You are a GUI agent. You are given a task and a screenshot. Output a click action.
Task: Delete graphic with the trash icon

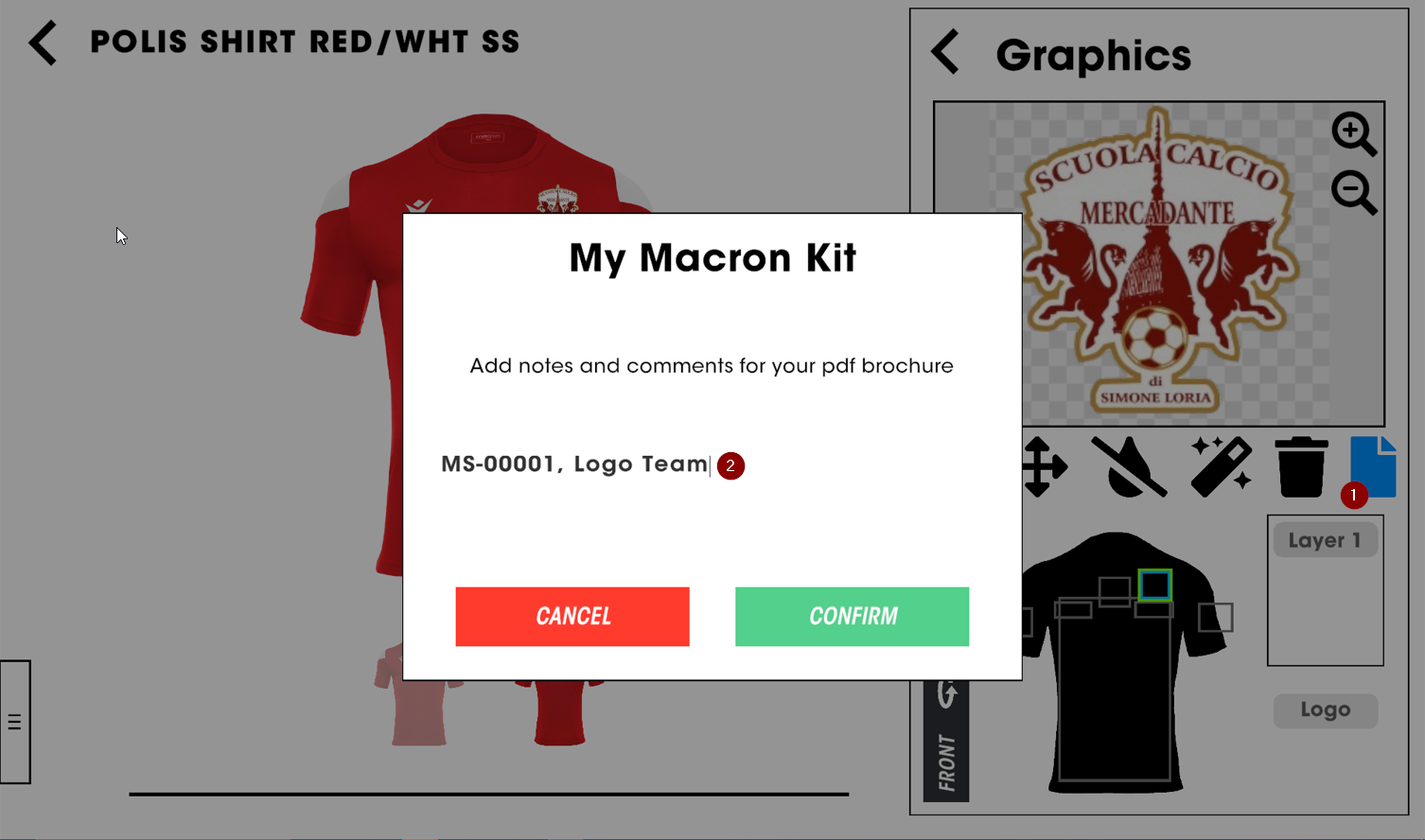click(x=1301, y=467)
